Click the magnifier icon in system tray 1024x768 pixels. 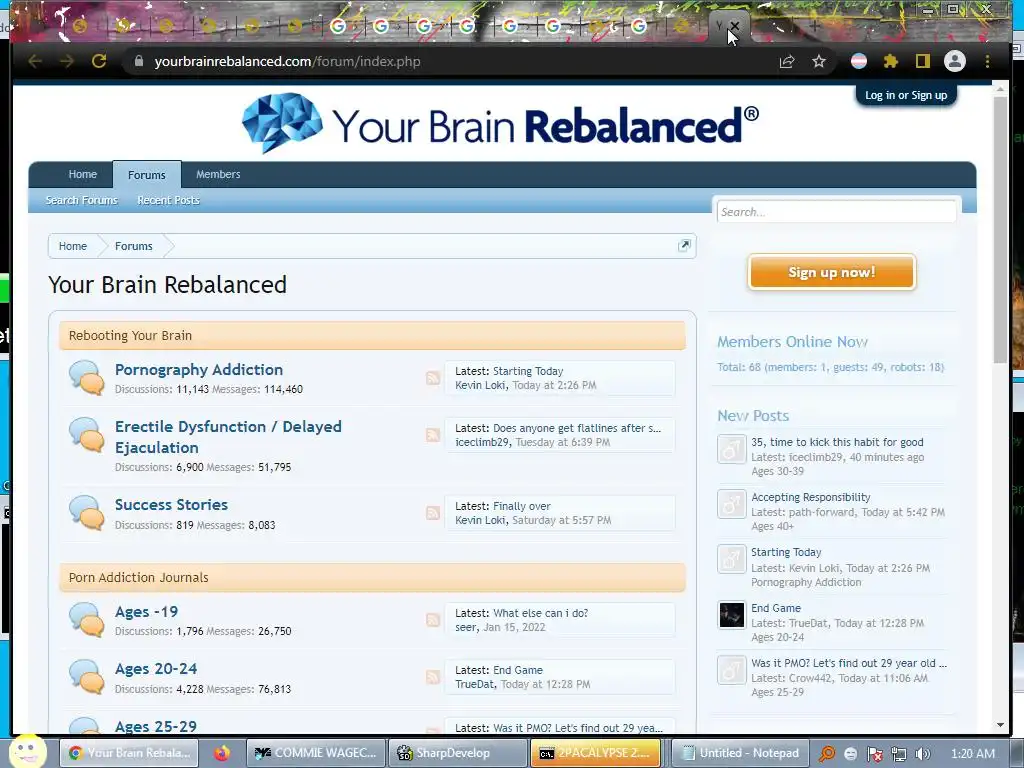[827, 754]
